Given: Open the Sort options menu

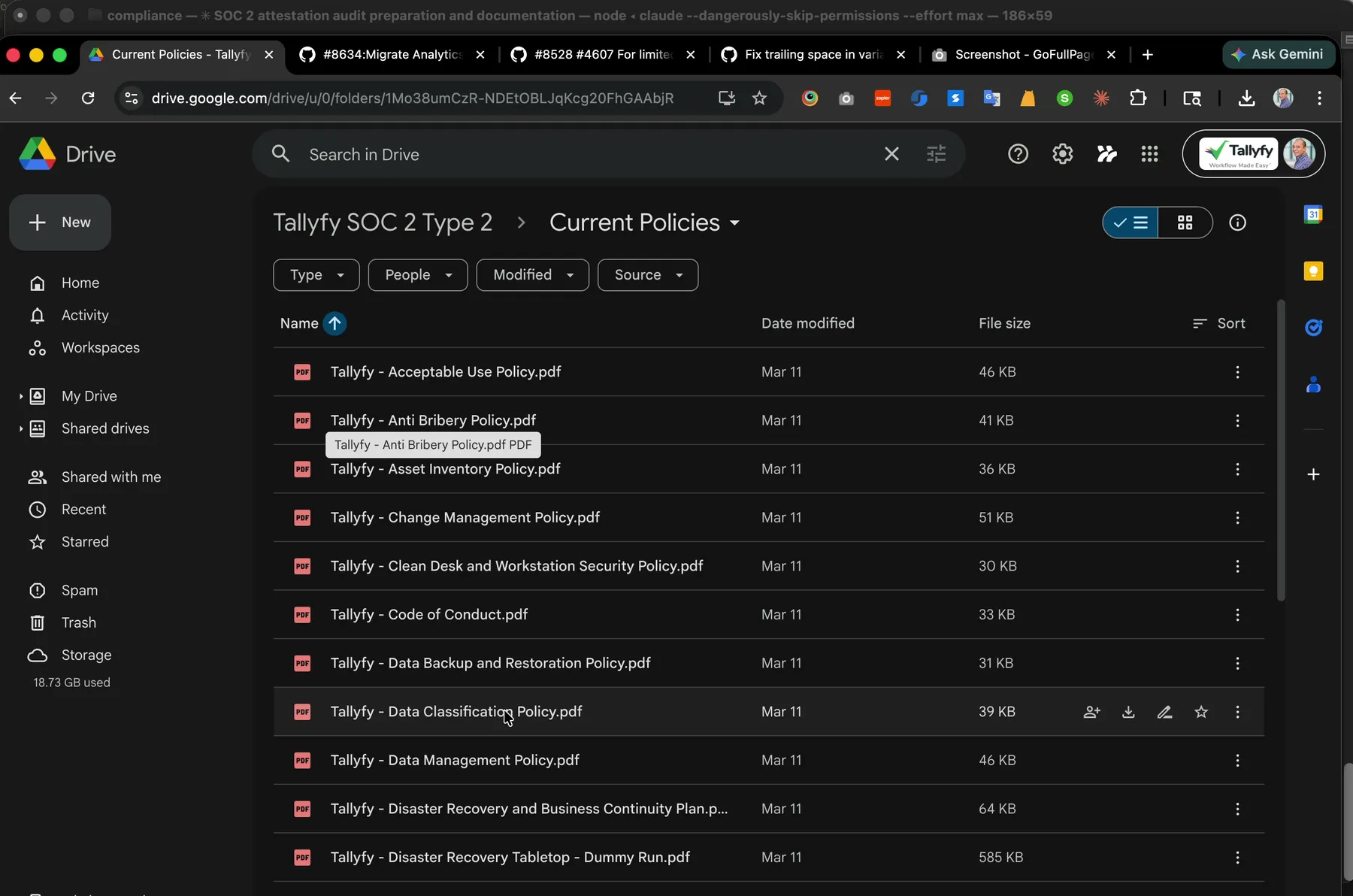Looking at the screenshot, I should (1218, 323).
